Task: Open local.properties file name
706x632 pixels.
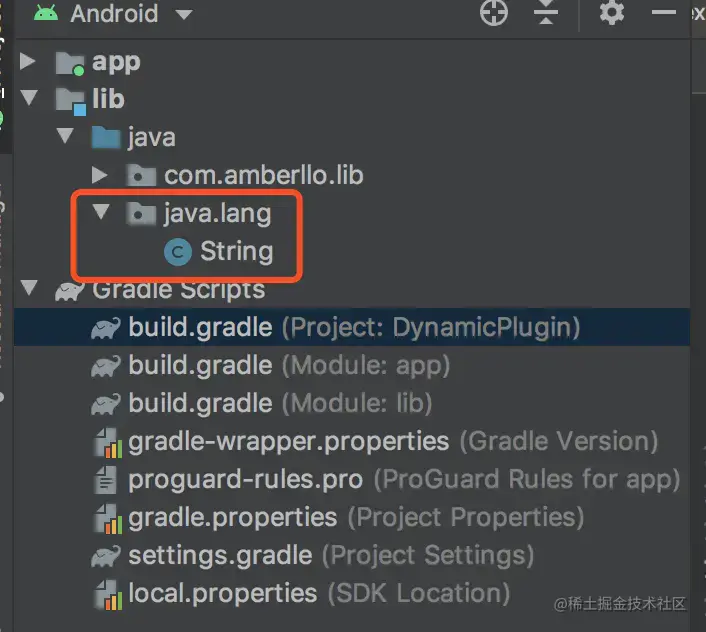Action: point(222,593)
